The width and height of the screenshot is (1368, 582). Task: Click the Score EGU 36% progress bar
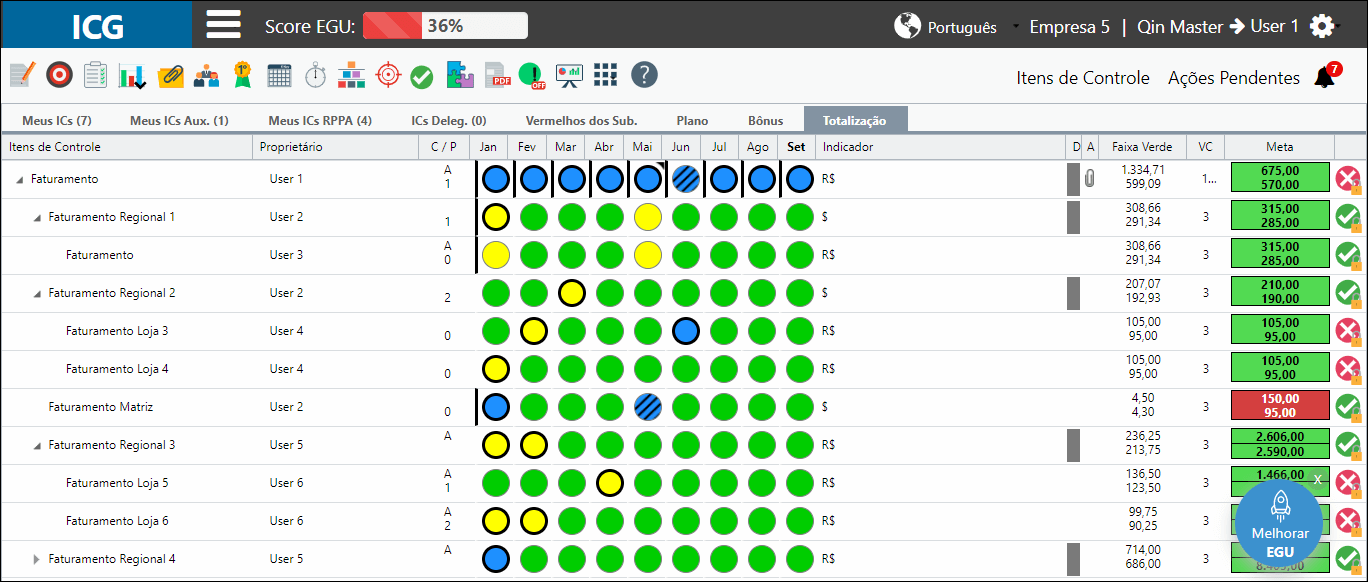coord(445,26)
